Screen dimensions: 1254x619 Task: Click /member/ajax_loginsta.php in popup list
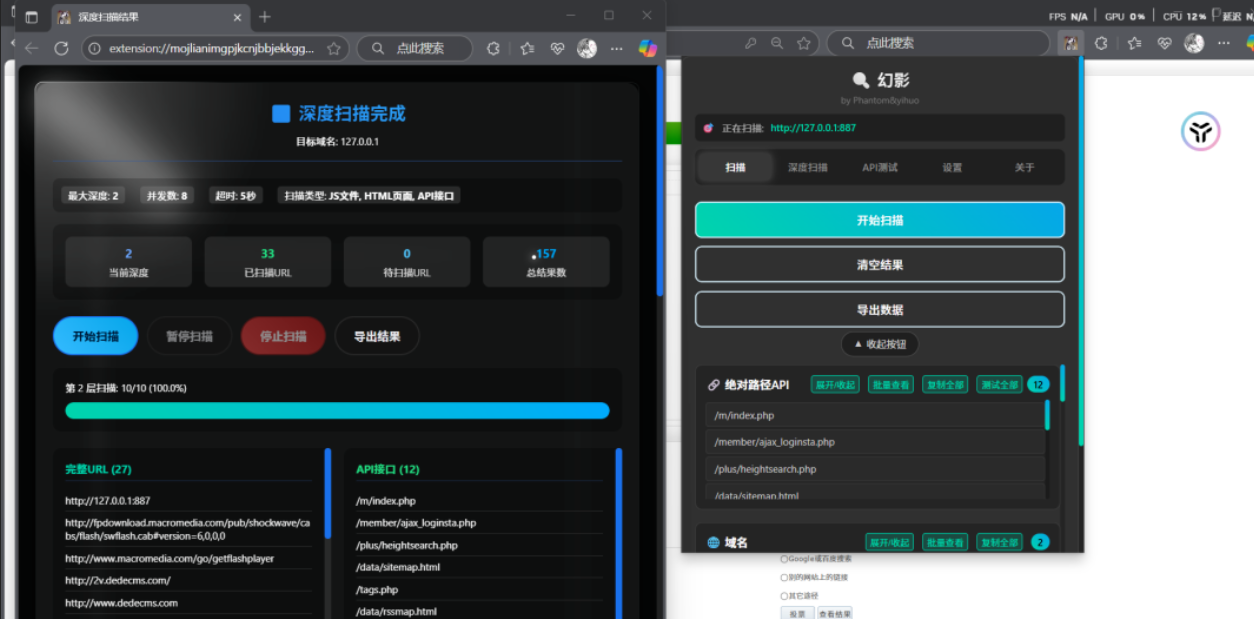click(x=875, y=442)
